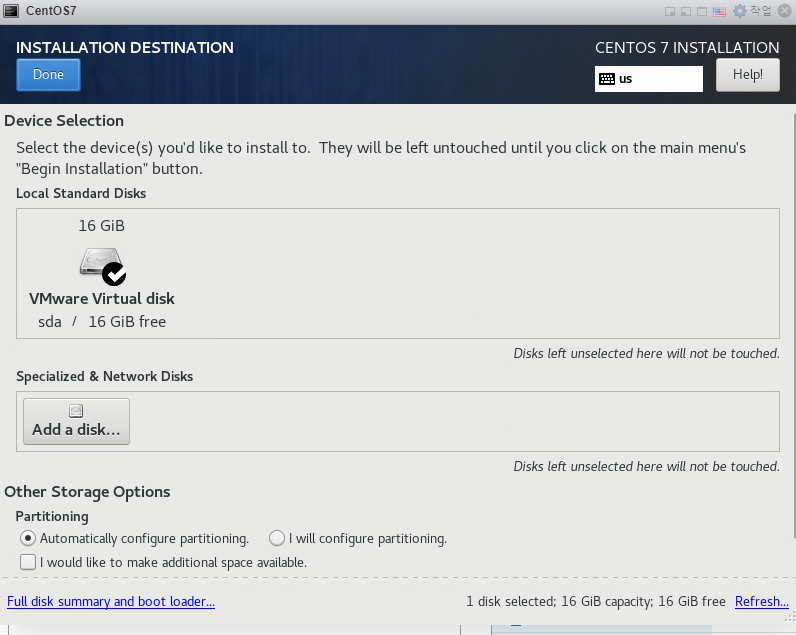This screenshot has height=635, width=796.
Task: Click the third full-window layout icon in title bar
Action: point(702,11)
